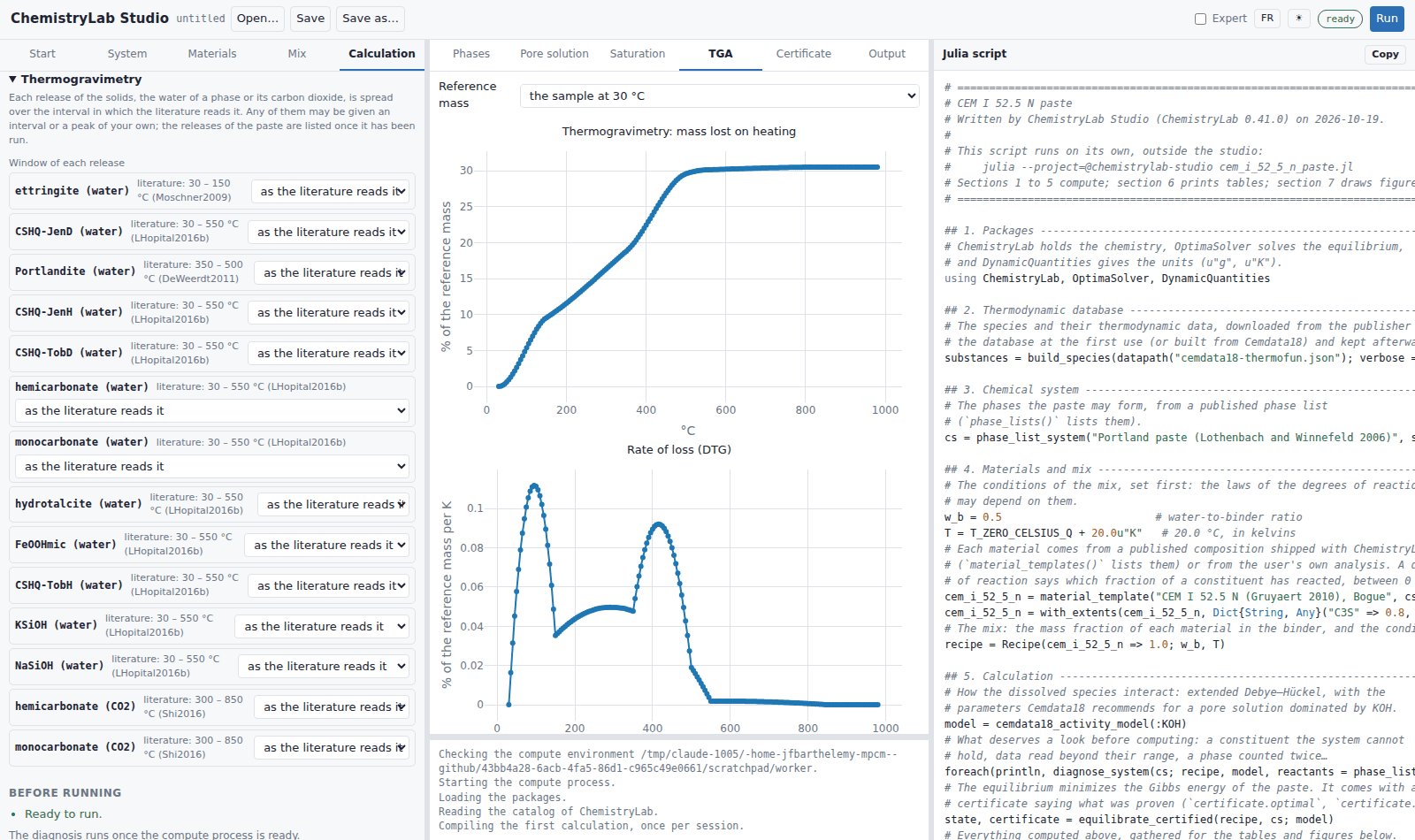Open the Phases results tab
This screenshot has width=1415, height=840.
[x=471, y=54]
